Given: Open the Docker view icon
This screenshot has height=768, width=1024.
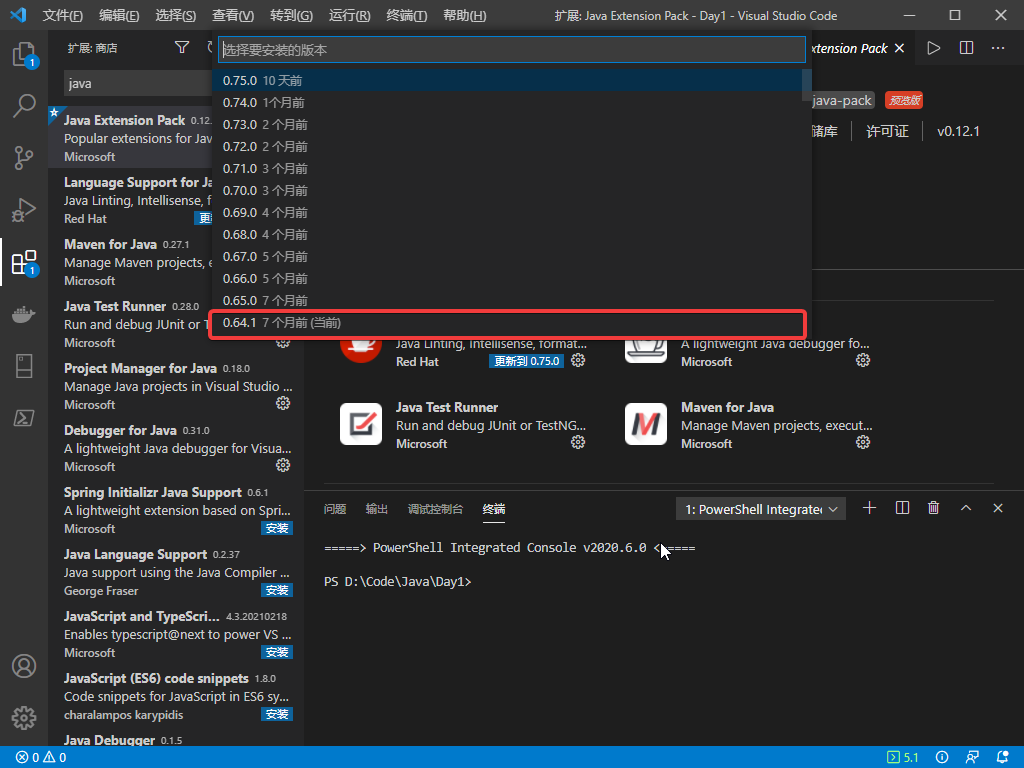Looking at the screenshot, I should click(24, 314).
